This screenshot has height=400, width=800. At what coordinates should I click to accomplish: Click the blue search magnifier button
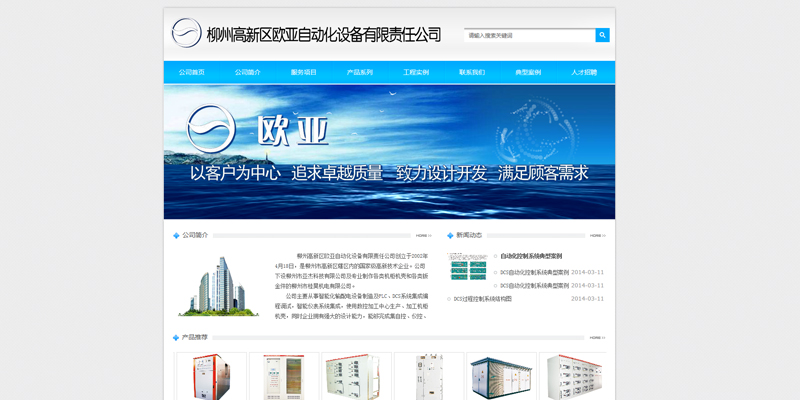[x=602, y=35]
